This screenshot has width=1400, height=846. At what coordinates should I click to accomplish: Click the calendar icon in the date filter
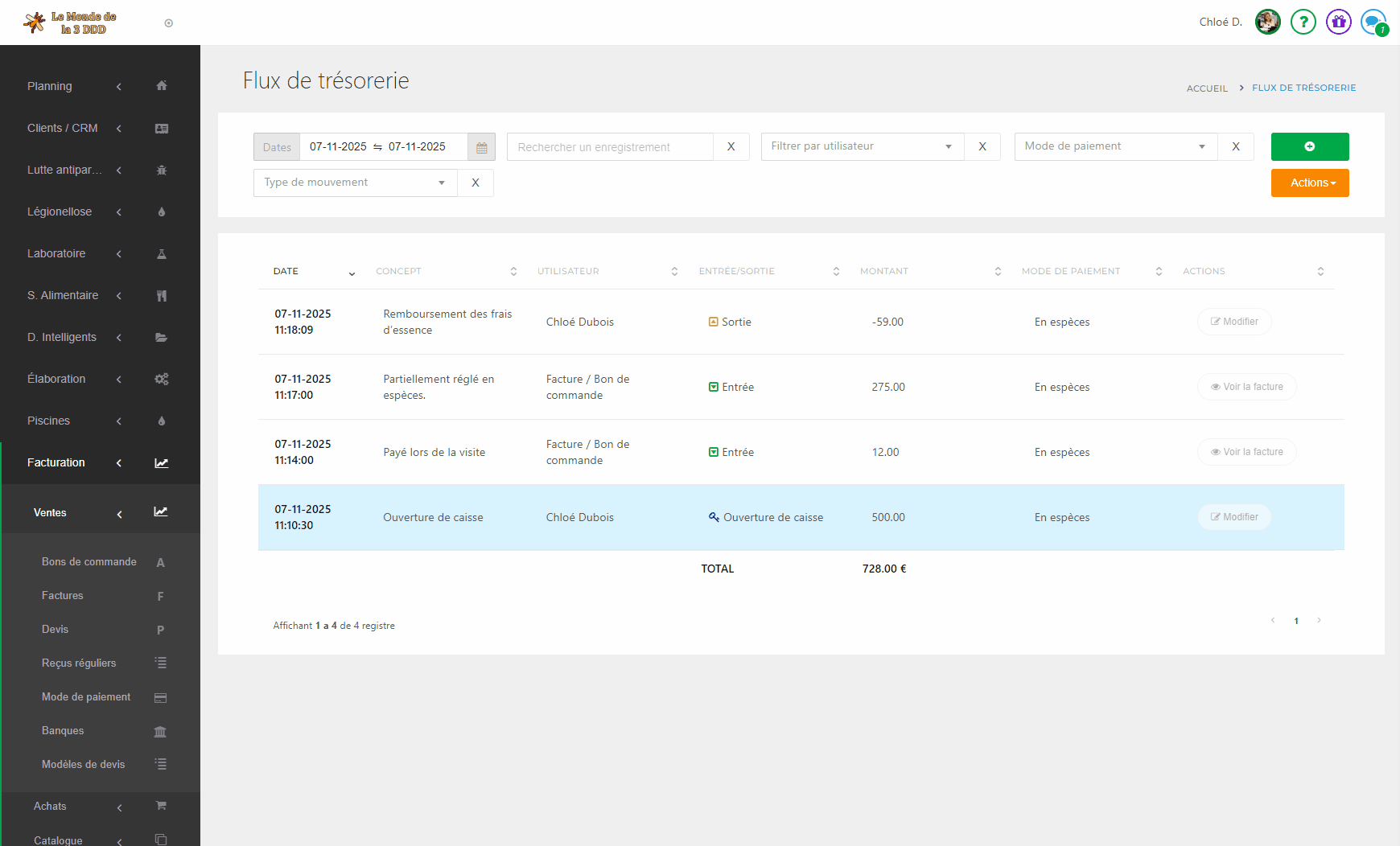[x=481, y=147]
